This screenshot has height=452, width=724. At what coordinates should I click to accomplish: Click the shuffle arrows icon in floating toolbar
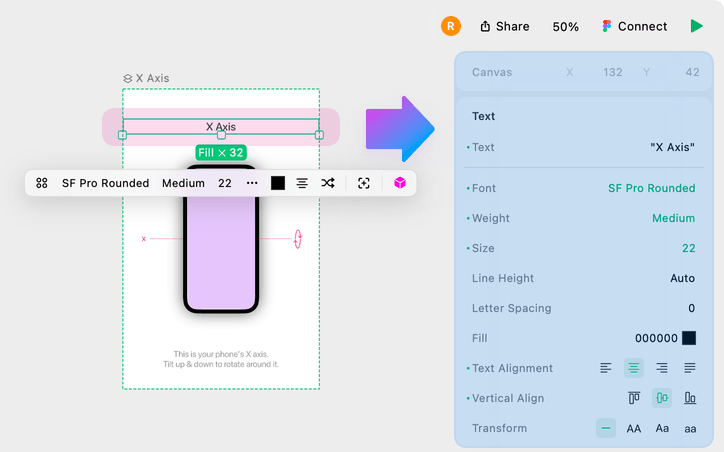coord(328,183)
